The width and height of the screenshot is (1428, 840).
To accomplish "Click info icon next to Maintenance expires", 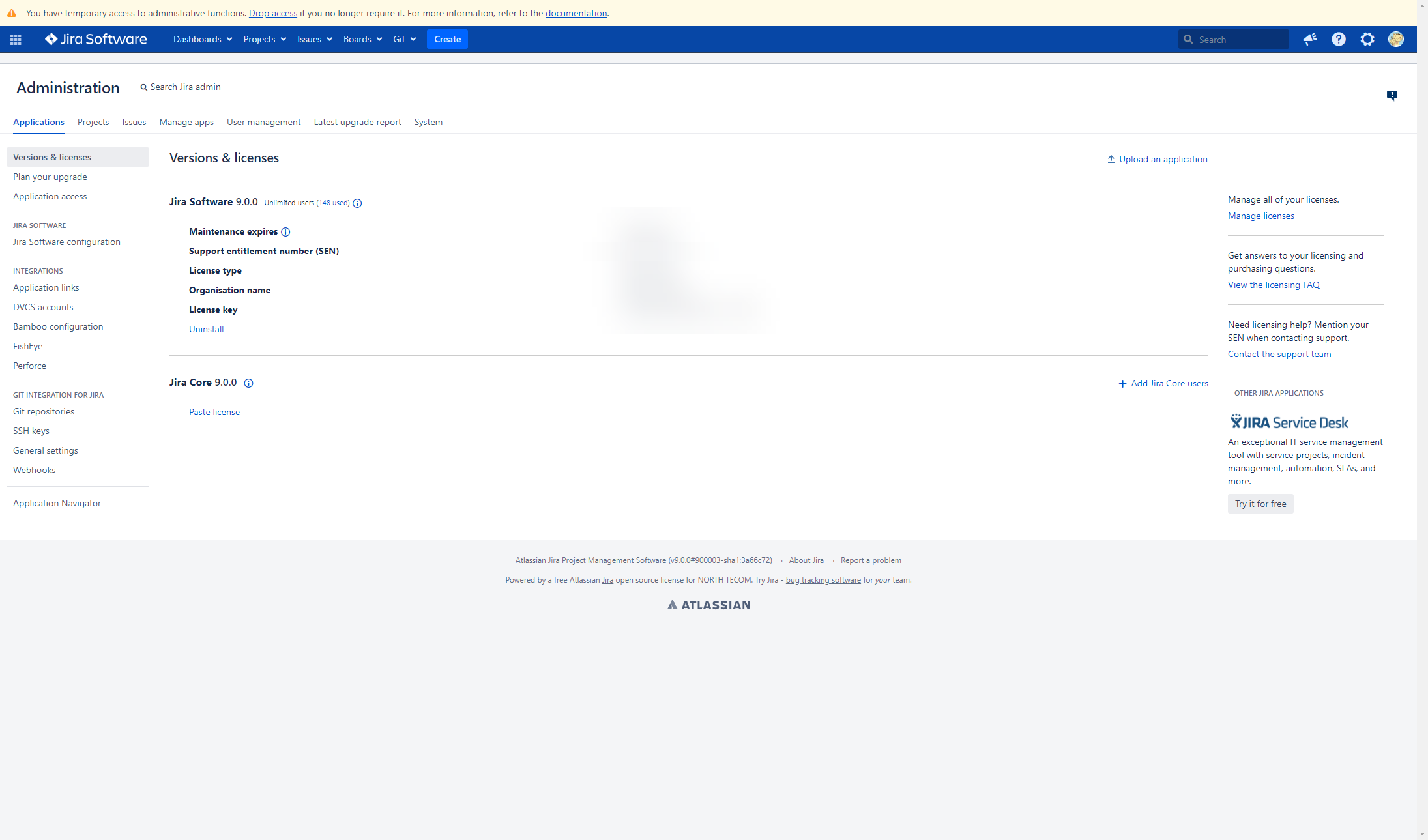I will [285, 232].
